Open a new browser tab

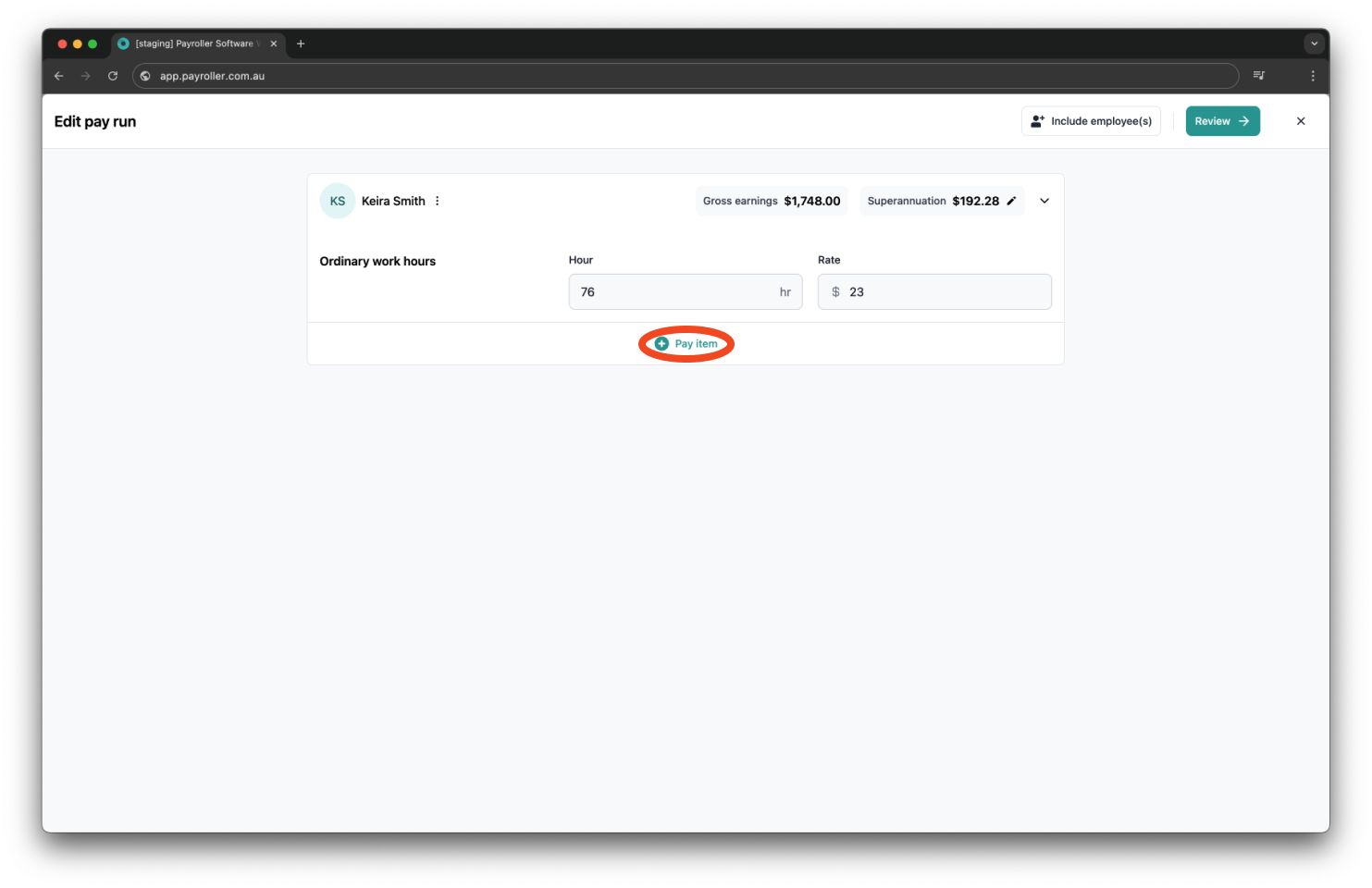coord(301,43)
